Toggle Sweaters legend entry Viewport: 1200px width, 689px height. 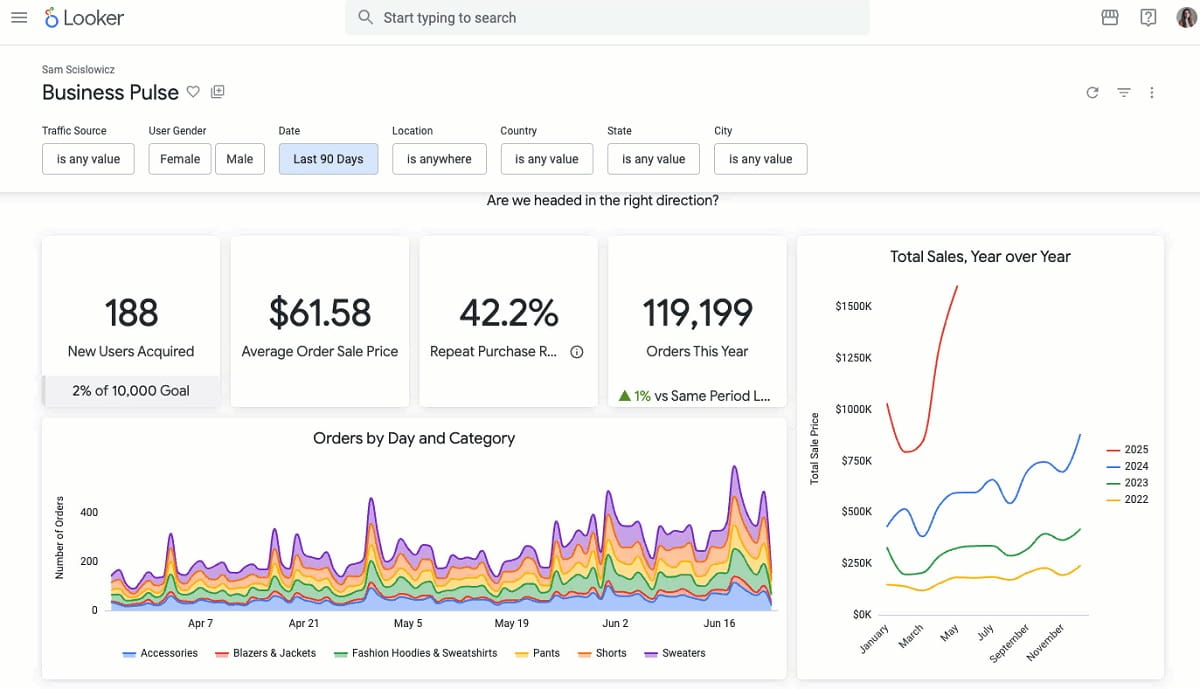pyautogui.click(x=675, y=653)
